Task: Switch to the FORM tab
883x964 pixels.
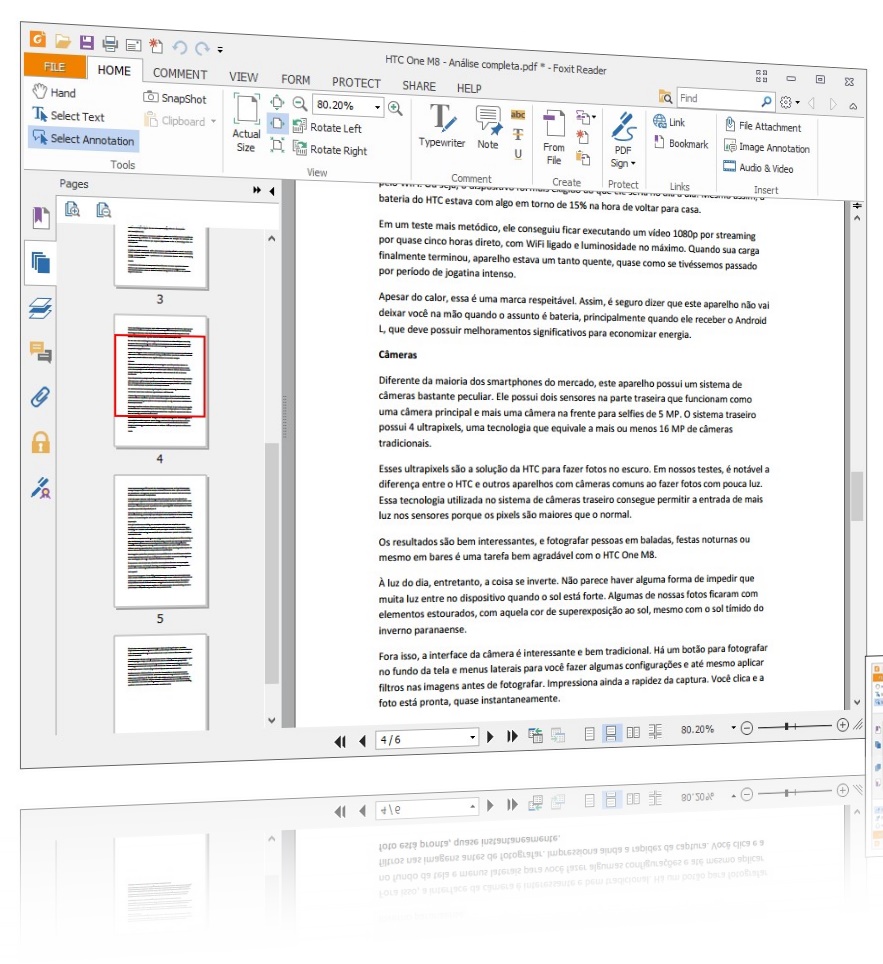Action: 296,80
